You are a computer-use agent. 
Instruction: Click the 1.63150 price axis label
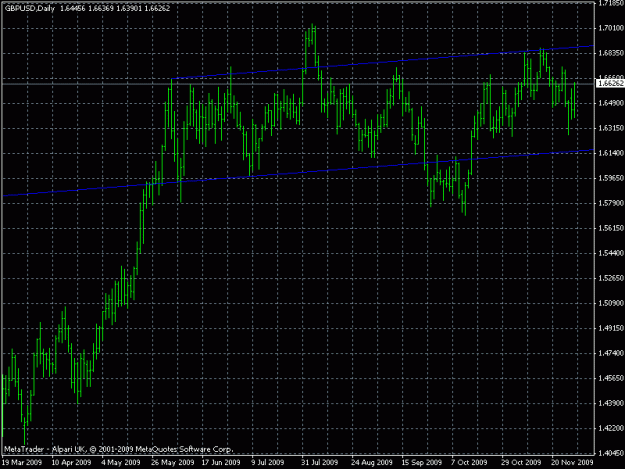click(x=611, y=128)
